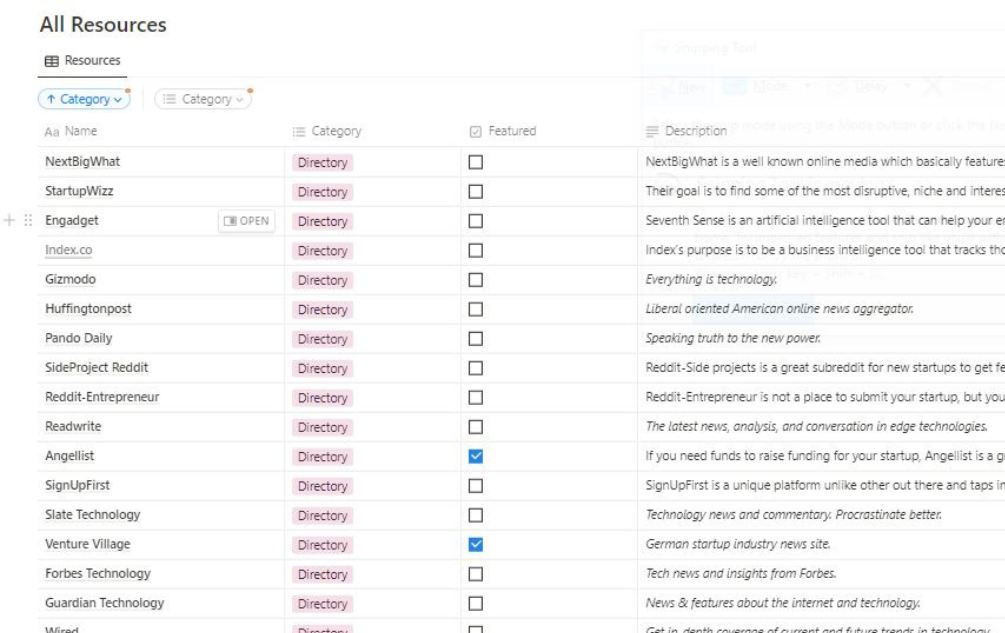Screen dimensions: 1005x633
Task: Select the Pando Daily name cell
Action: (161, 339)
